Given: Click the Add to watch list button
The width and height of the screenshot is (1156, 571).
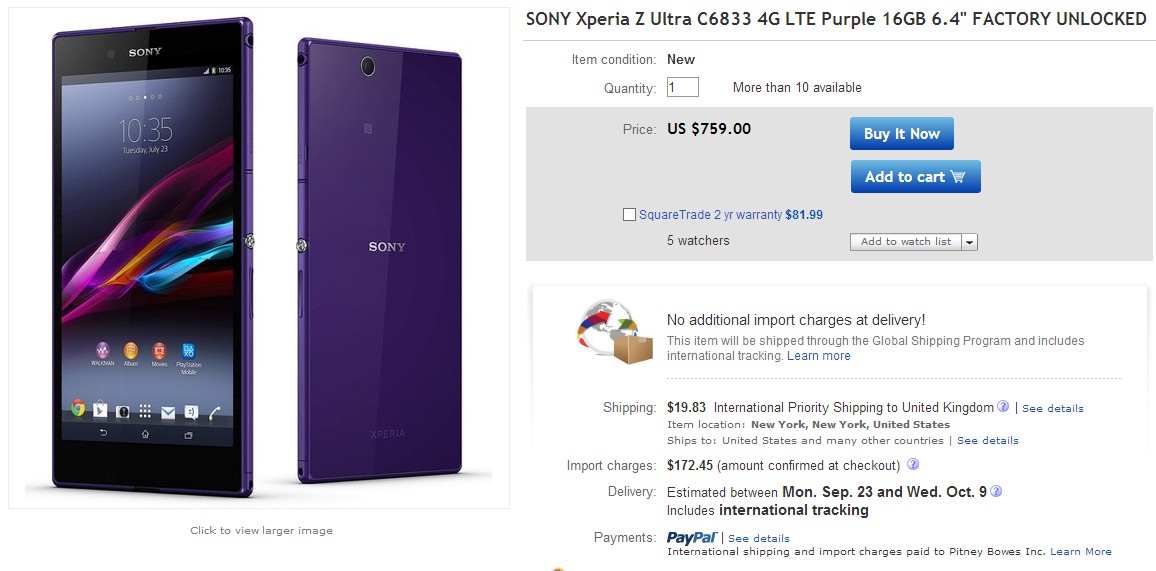Looking at the screenshot, I should pyautogui.click(x=906, y=242).
